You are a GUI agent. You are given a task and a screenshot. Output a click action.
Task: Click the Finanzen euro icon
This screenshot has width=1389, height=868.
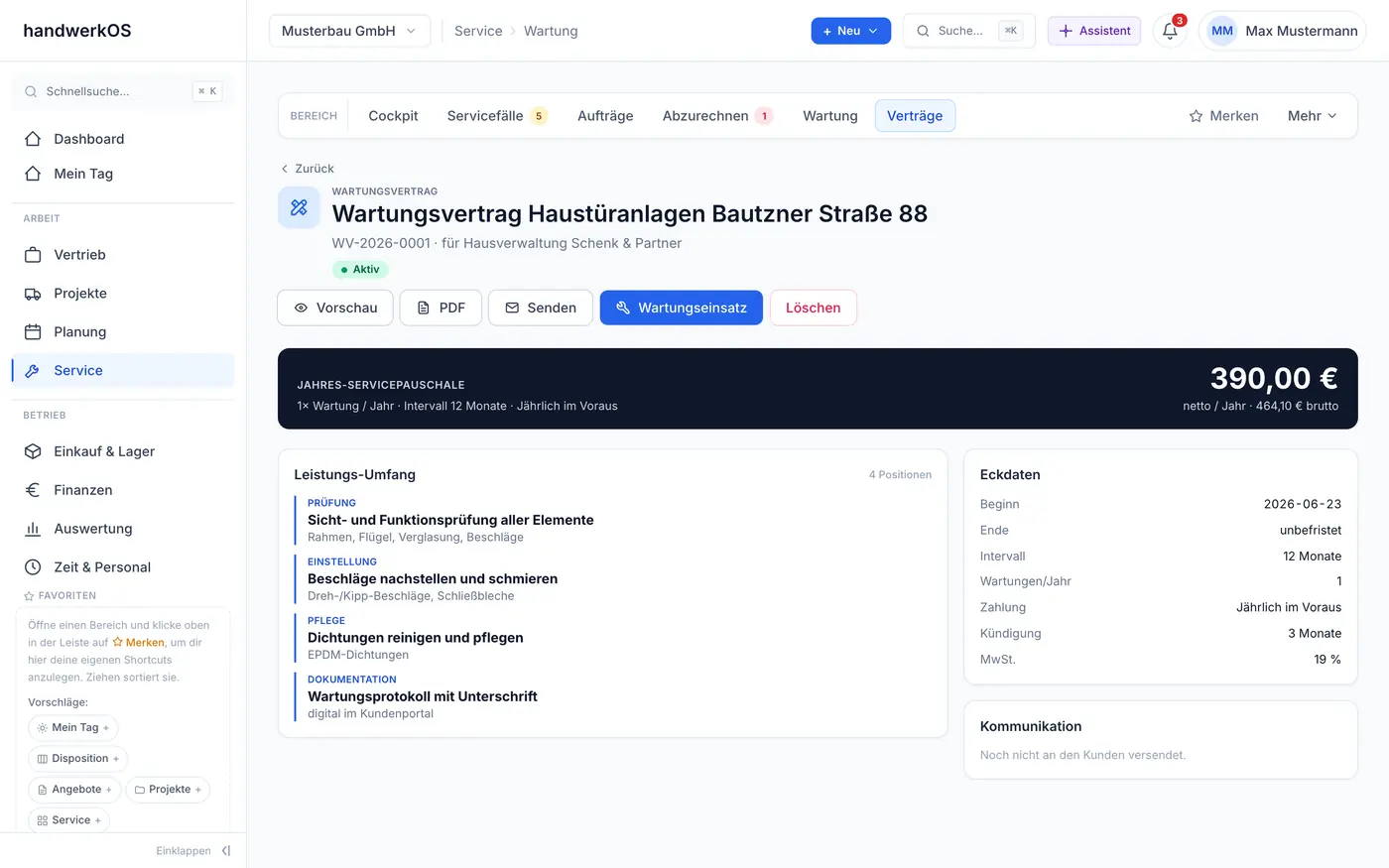pos(33,490)
